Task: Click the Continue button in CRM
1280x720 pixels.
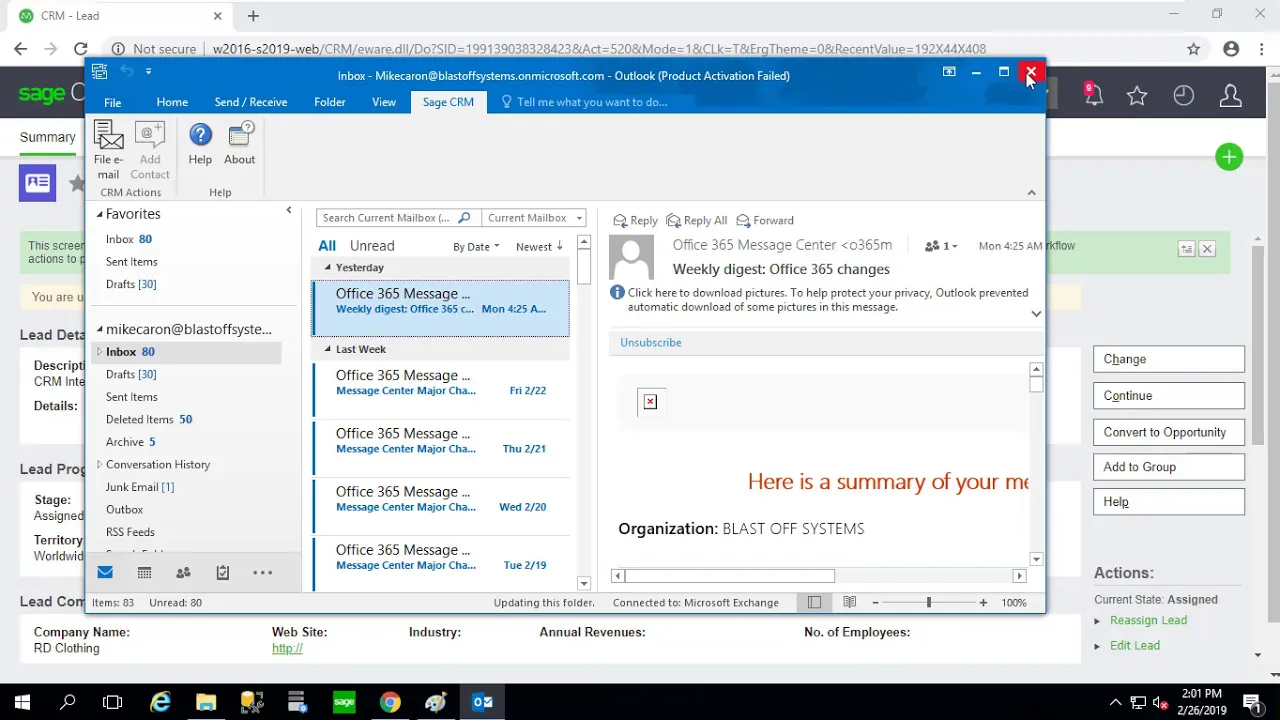Action: pos(1169,396)
